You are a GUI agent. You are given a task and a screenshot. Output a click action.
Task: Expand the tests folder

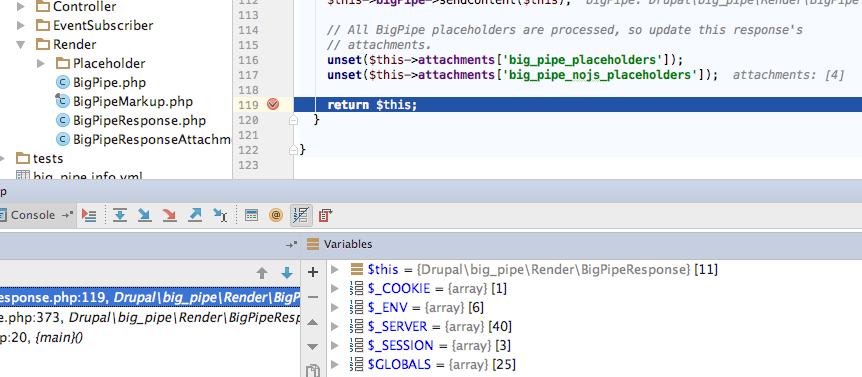(x=3, y=158)
